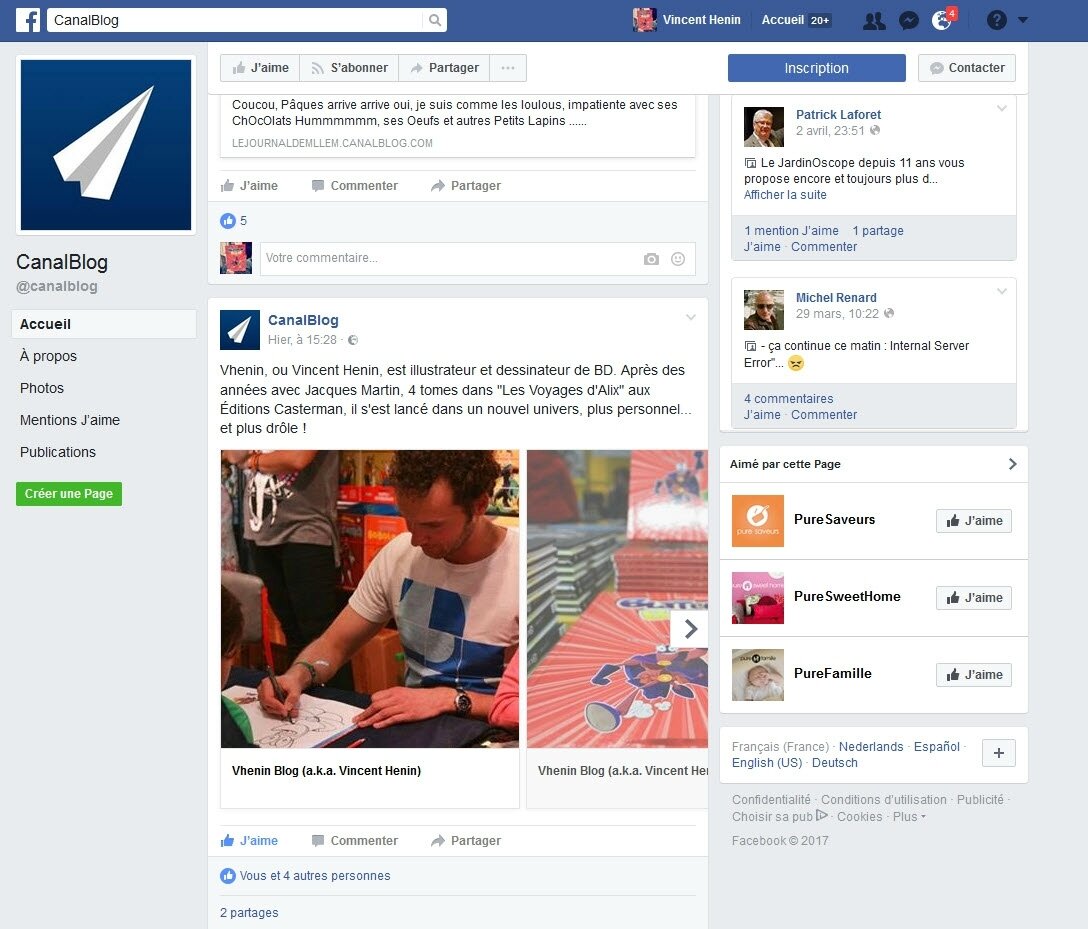
Task: View the 2 partages link
Action: (x=249, y=913)
